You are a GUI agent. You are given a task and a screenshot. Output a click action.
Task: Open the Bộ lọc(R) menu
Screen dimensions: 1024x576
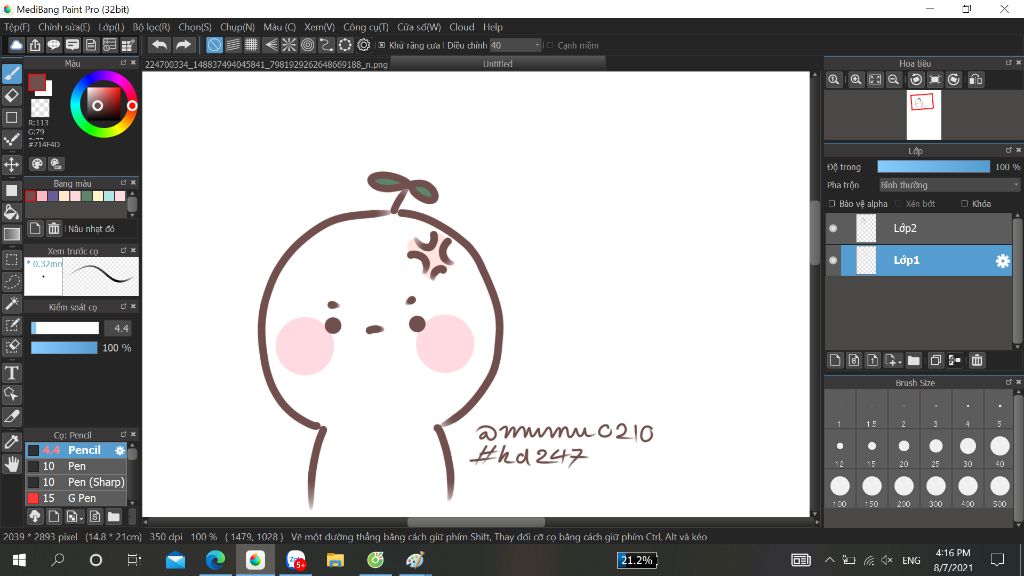(x=152, y=27)
